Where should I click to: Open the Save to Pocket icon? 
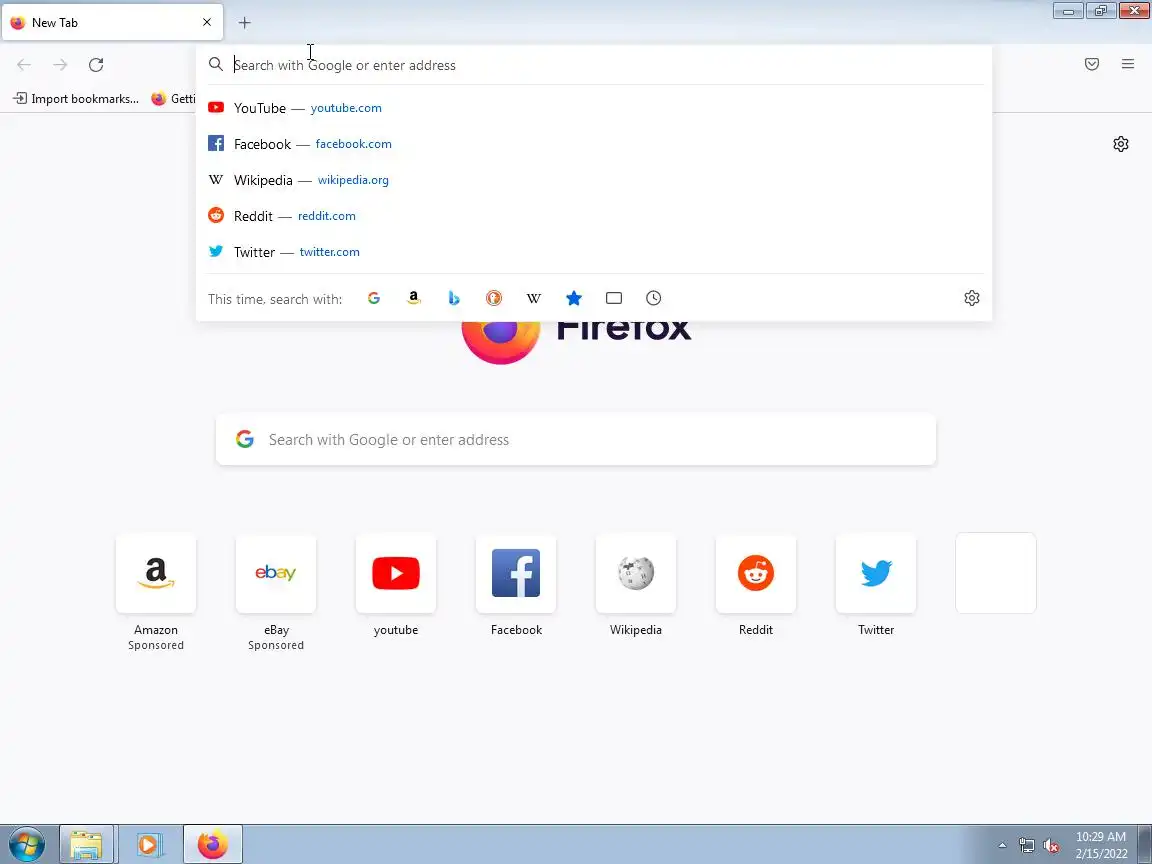point(1092,64)
